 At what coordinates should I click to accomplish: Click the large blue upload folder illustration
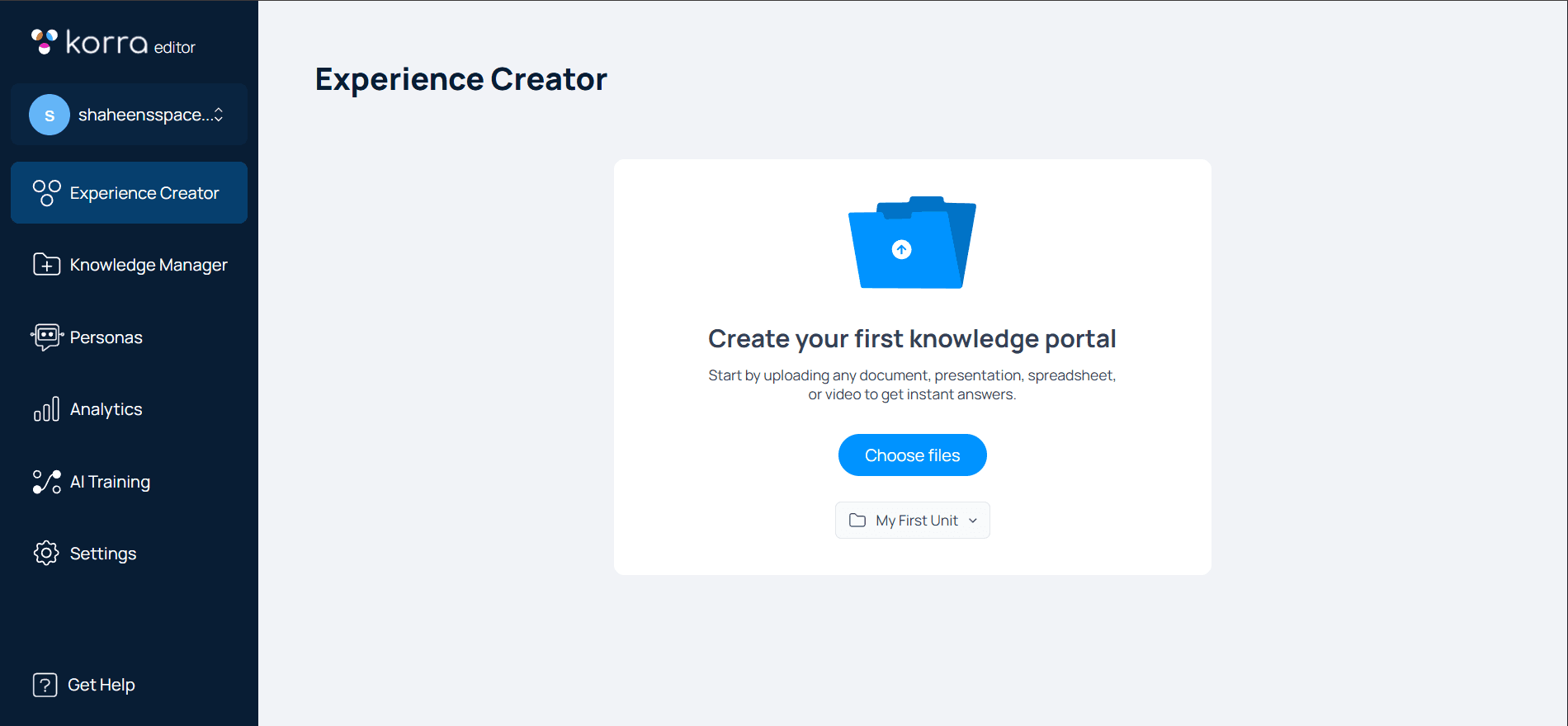coord(912,243)
